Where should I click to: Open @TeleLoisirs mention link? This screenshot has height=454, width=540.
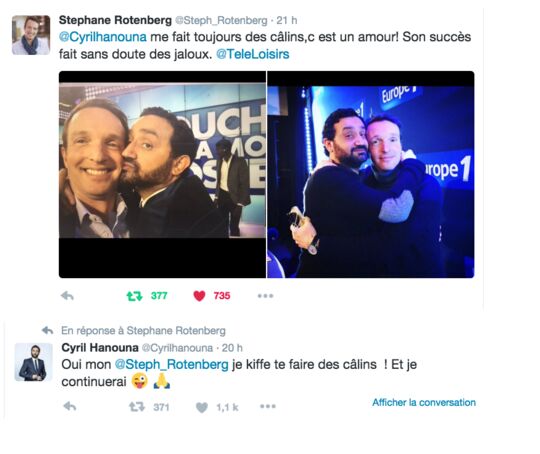coord(252,54)
